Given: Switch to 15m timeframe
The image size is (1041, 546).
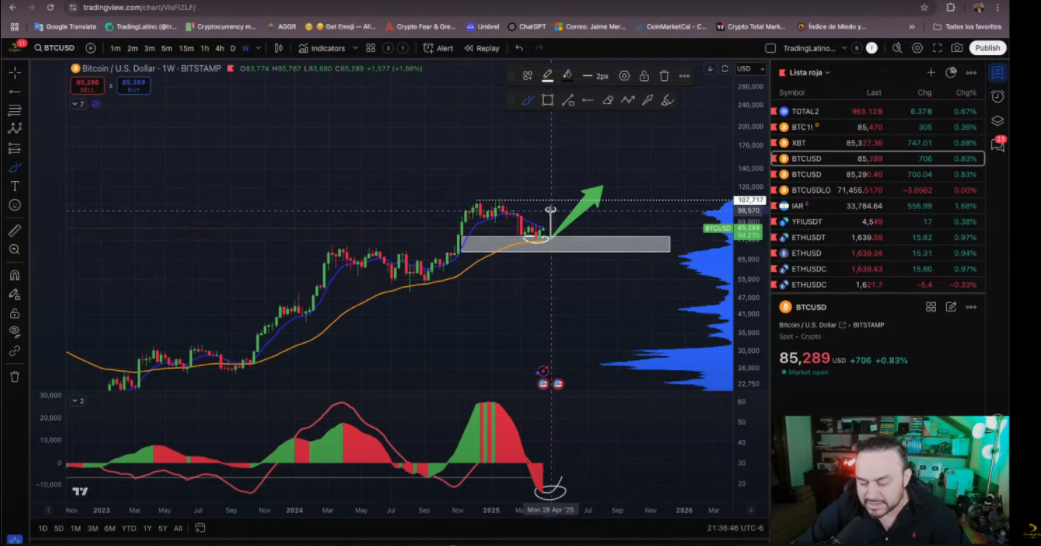Looking at the screenshot, I should coord(186,48).
